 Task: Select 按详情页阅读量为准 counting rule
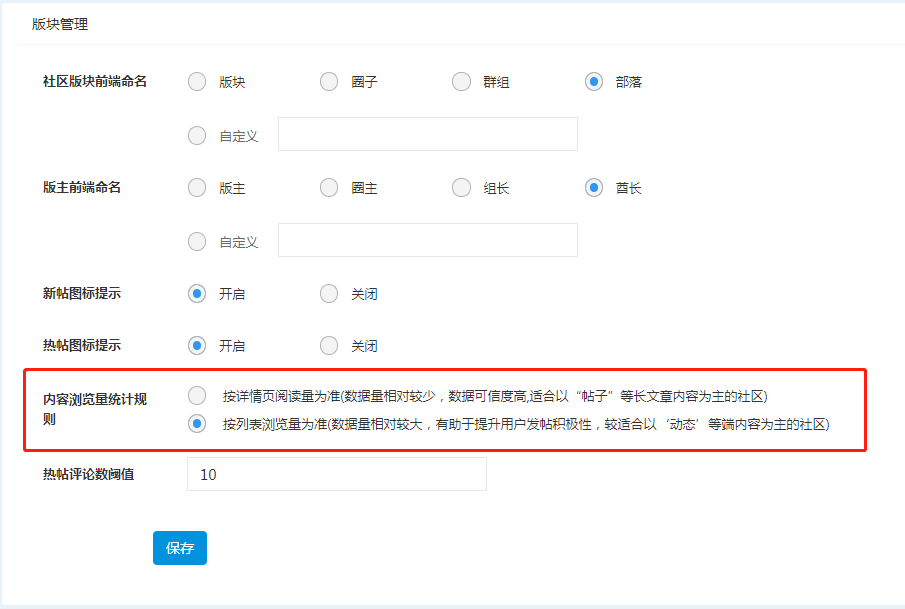pos(197,395)
